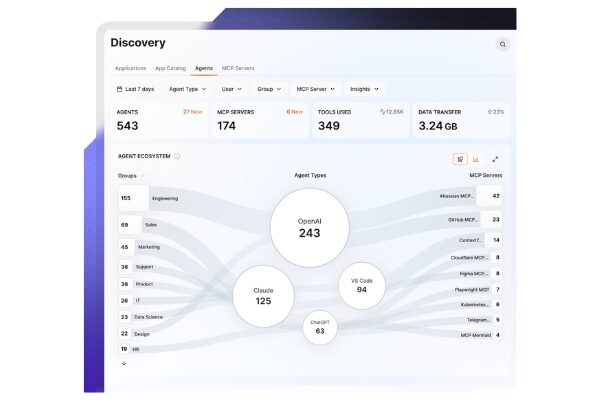
Task: Select the Agents tab
Action: tap(204, 68)
